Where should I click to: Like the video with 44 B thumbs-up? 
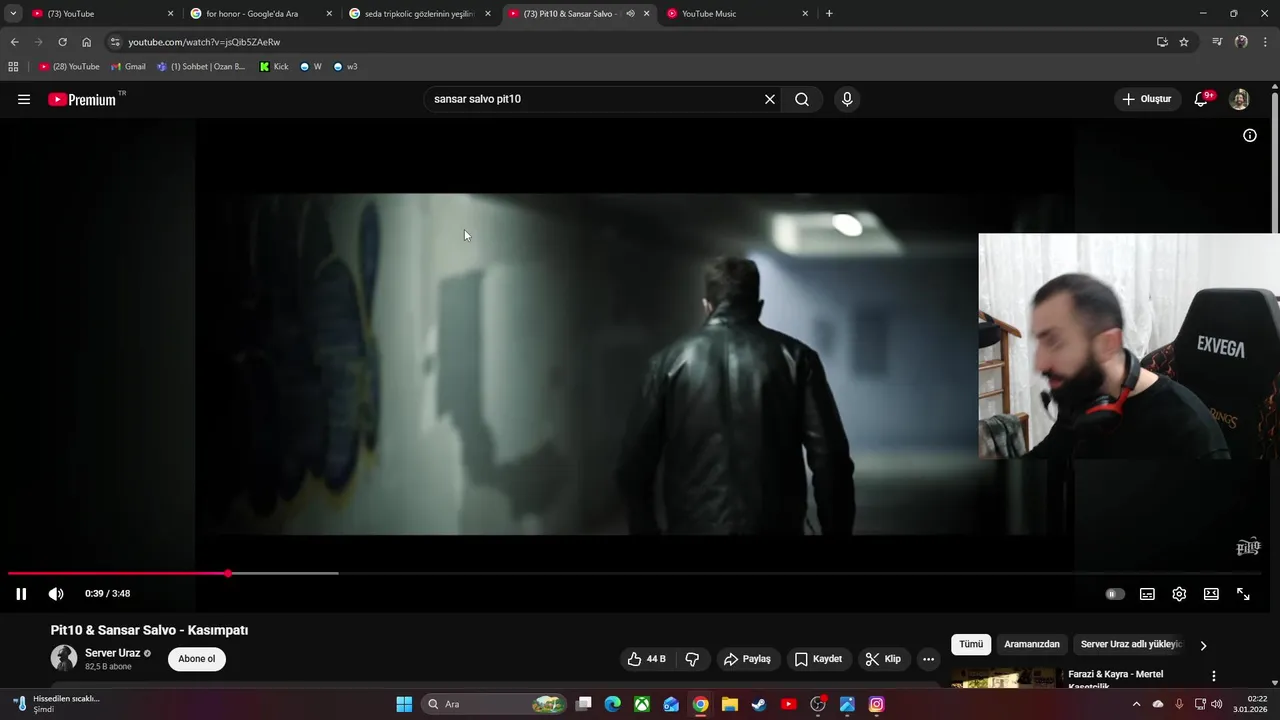coord(646,659)
